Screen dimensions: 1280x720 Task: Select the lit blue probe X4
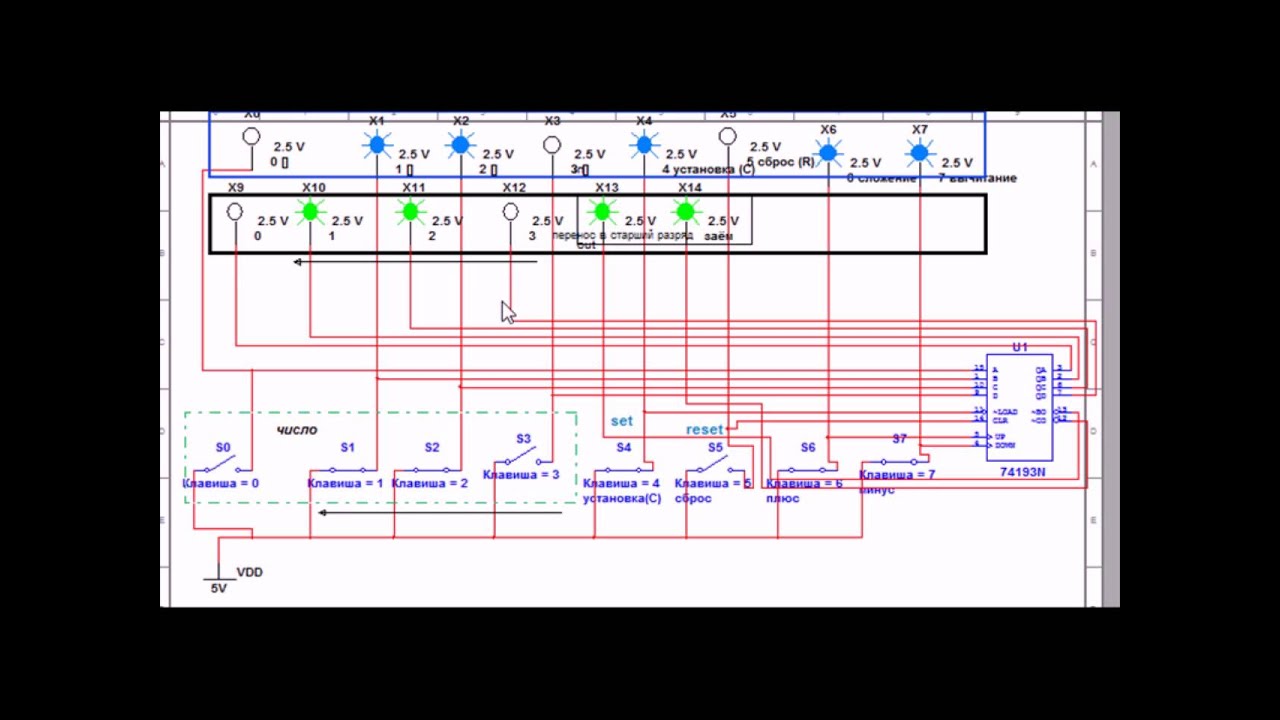(644, 146)
